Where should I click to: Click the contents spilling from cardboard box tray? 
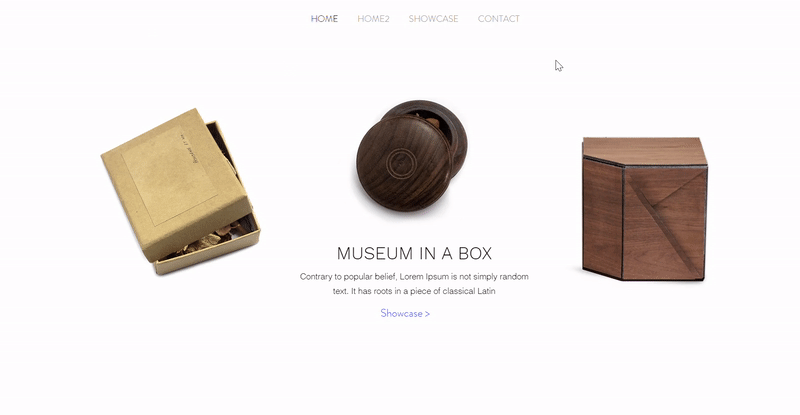(x=214, y=241)
